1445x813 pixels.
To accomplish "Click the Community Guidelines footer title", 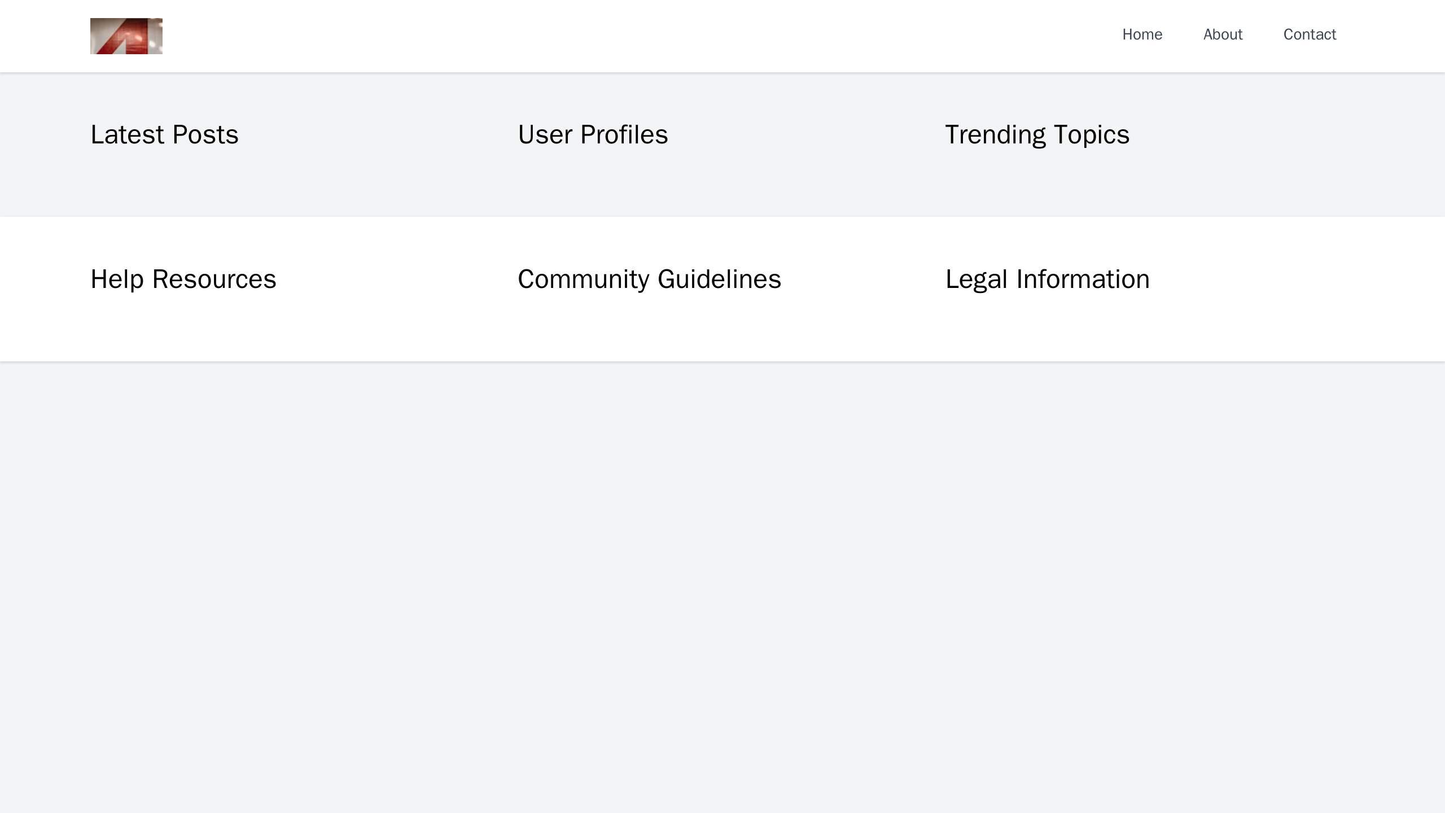I will click(649, 279).
